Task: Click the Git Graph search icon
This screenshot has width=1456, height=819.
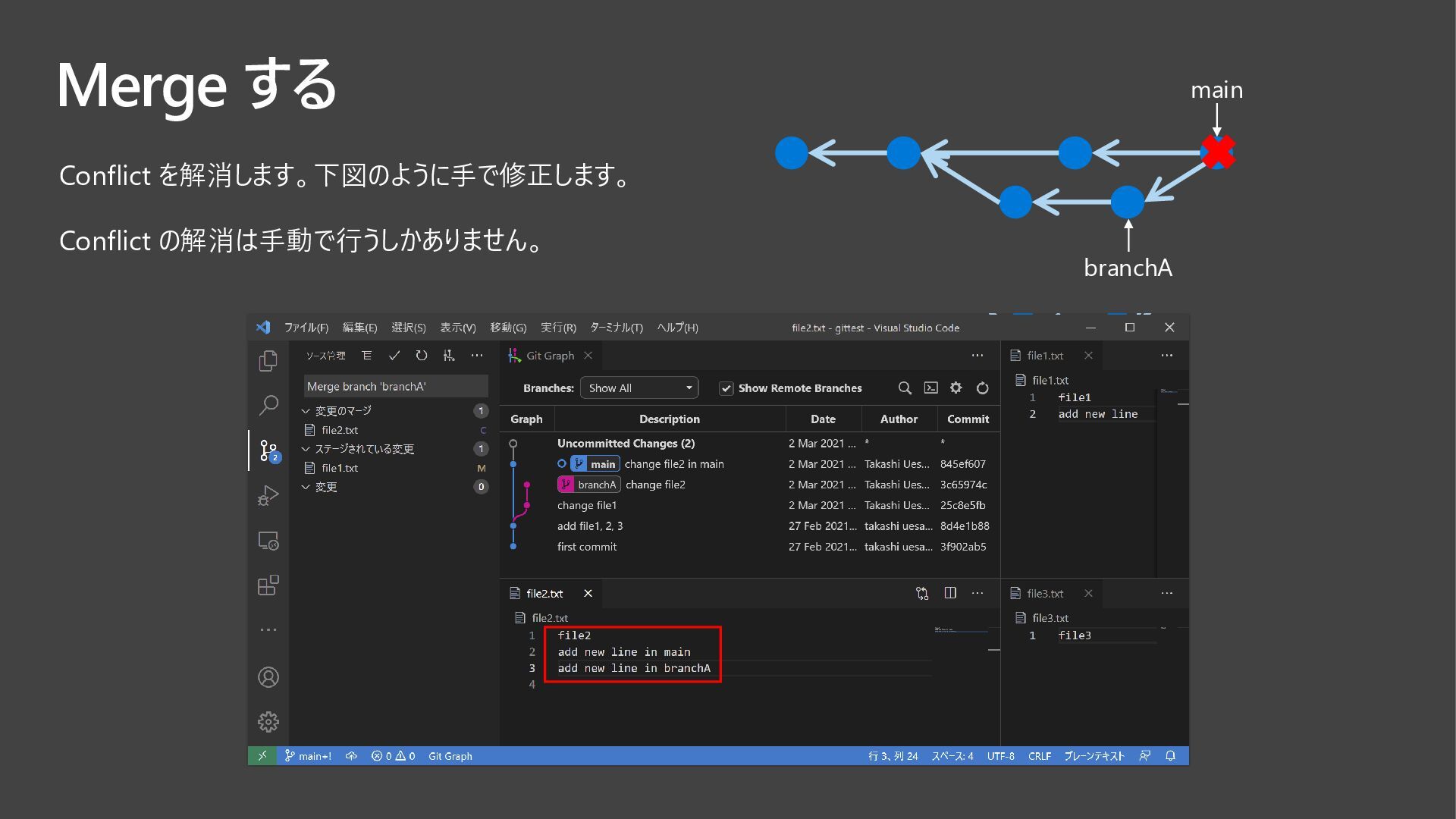Action: point(905,388)
